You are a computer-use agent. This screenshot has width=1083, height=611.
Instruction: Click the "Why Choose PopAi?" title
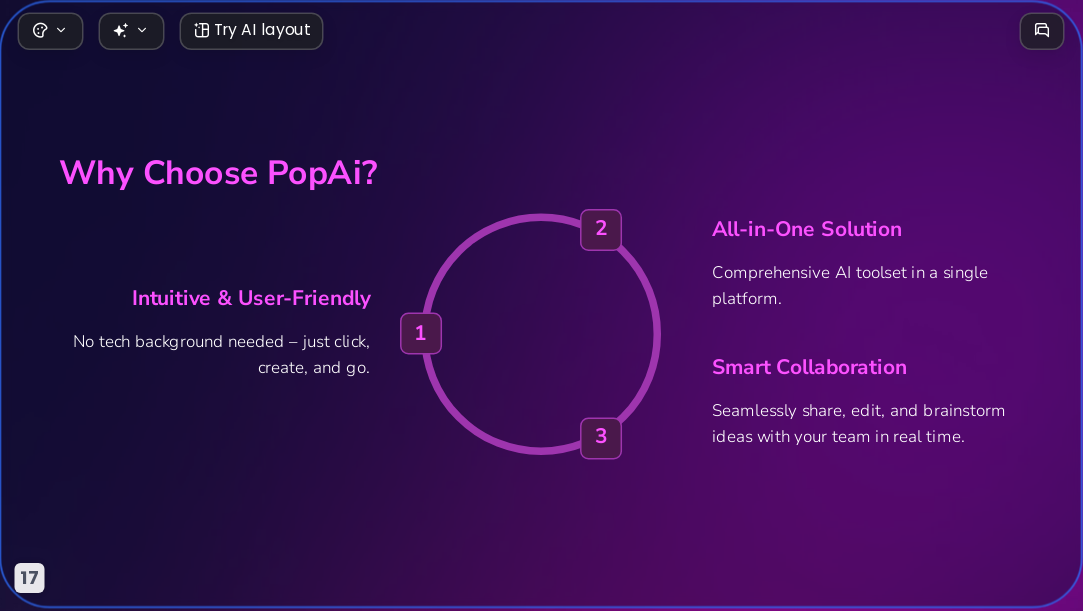tap(219, 173)
